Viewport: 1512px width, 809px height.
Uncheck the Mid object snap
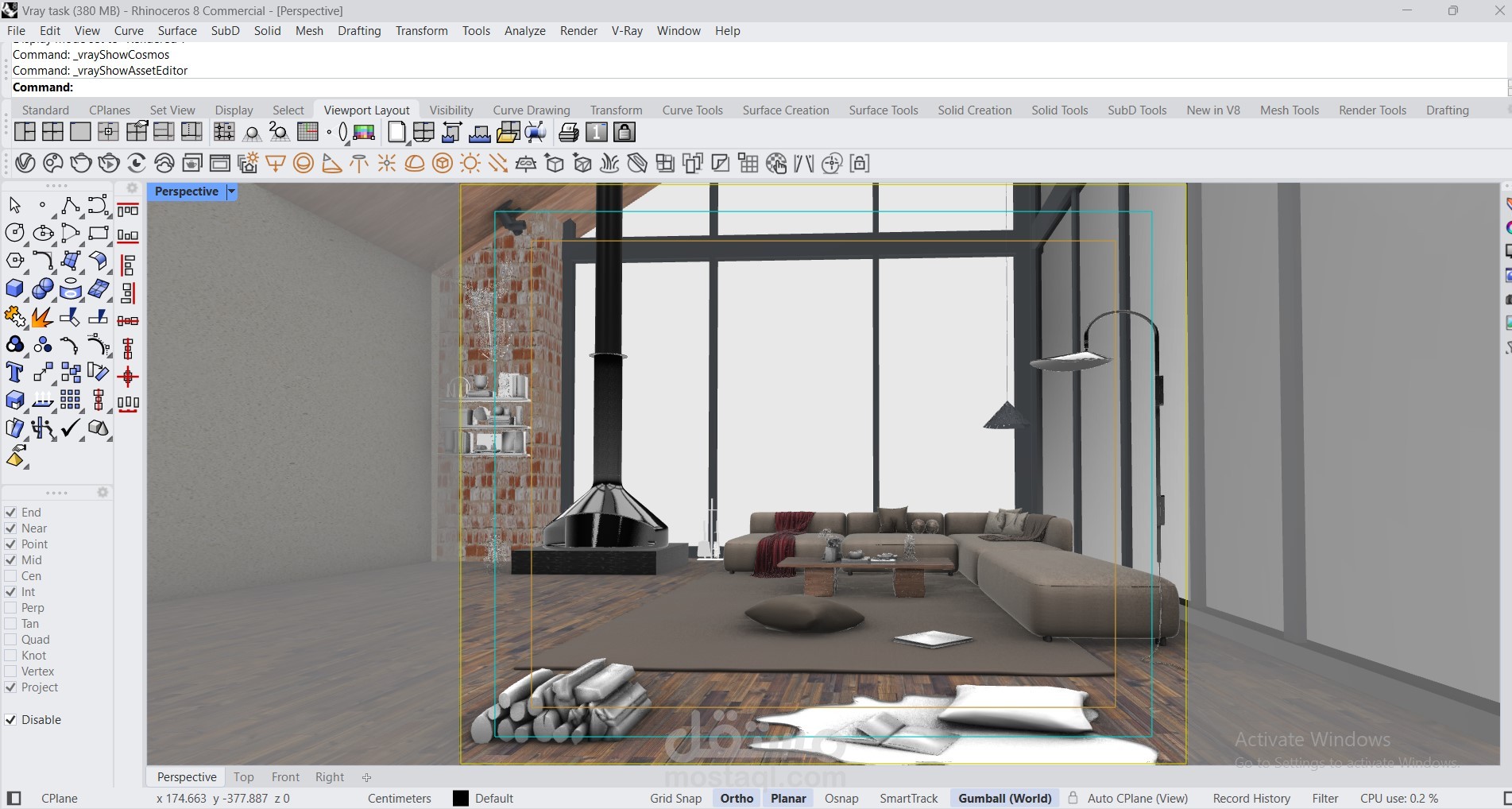11,560
